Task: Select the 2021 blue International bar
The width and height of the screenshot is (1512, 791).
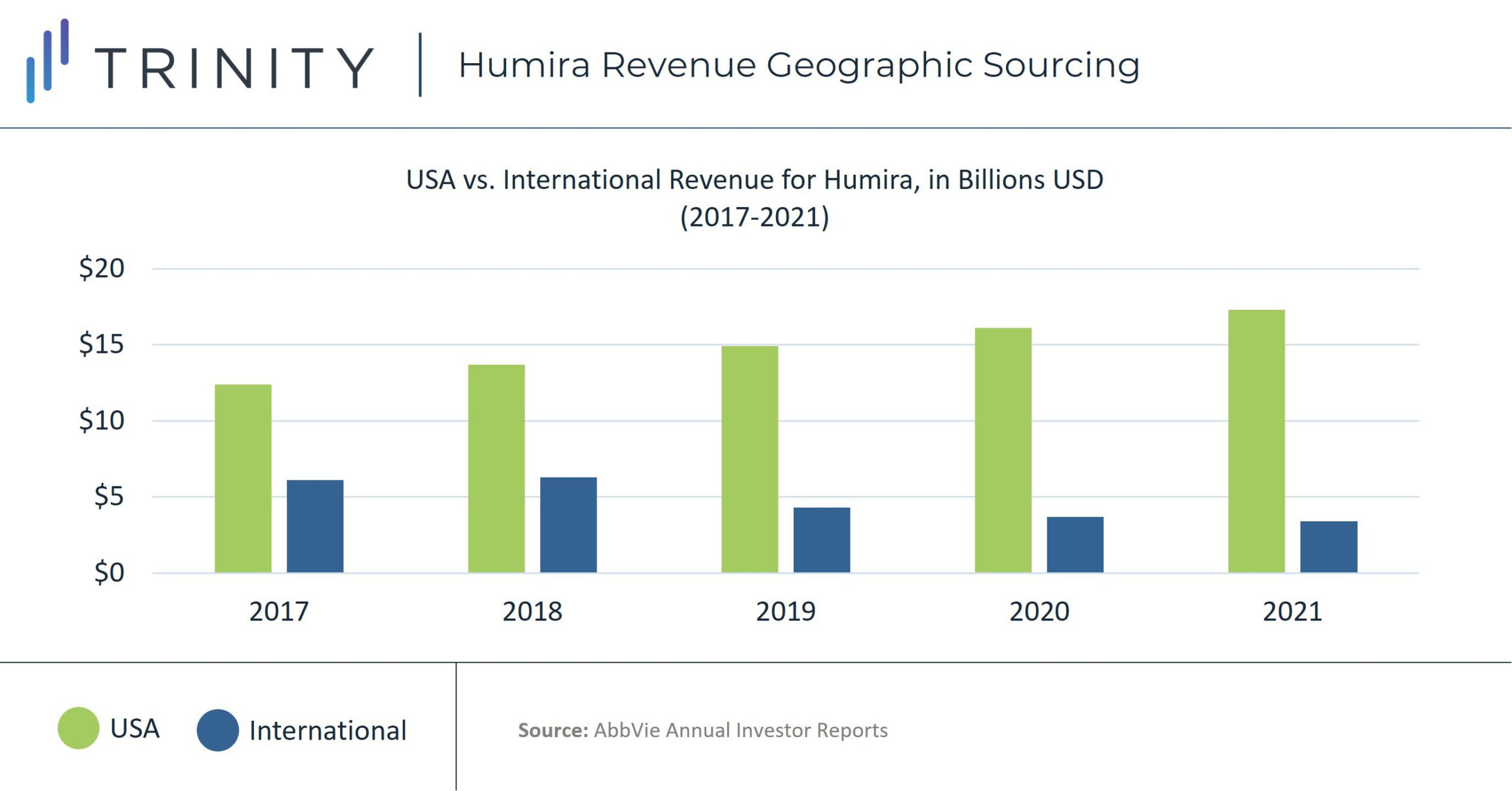Action: pos(1328,547)
